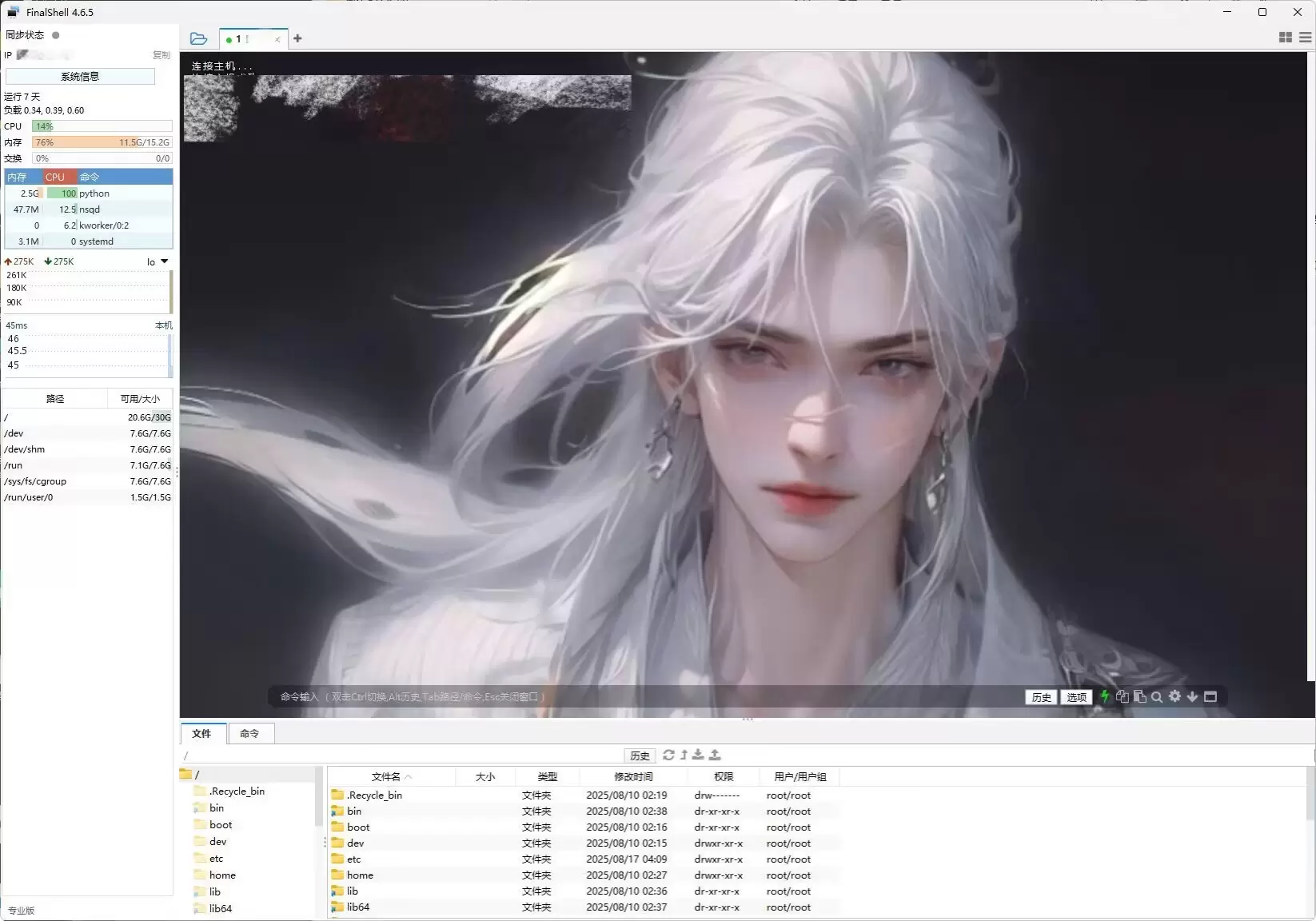The width and height of the screenshot is (1316, 921).
Task: Sort processes by CPU column
Action: (x=59, y=177)
